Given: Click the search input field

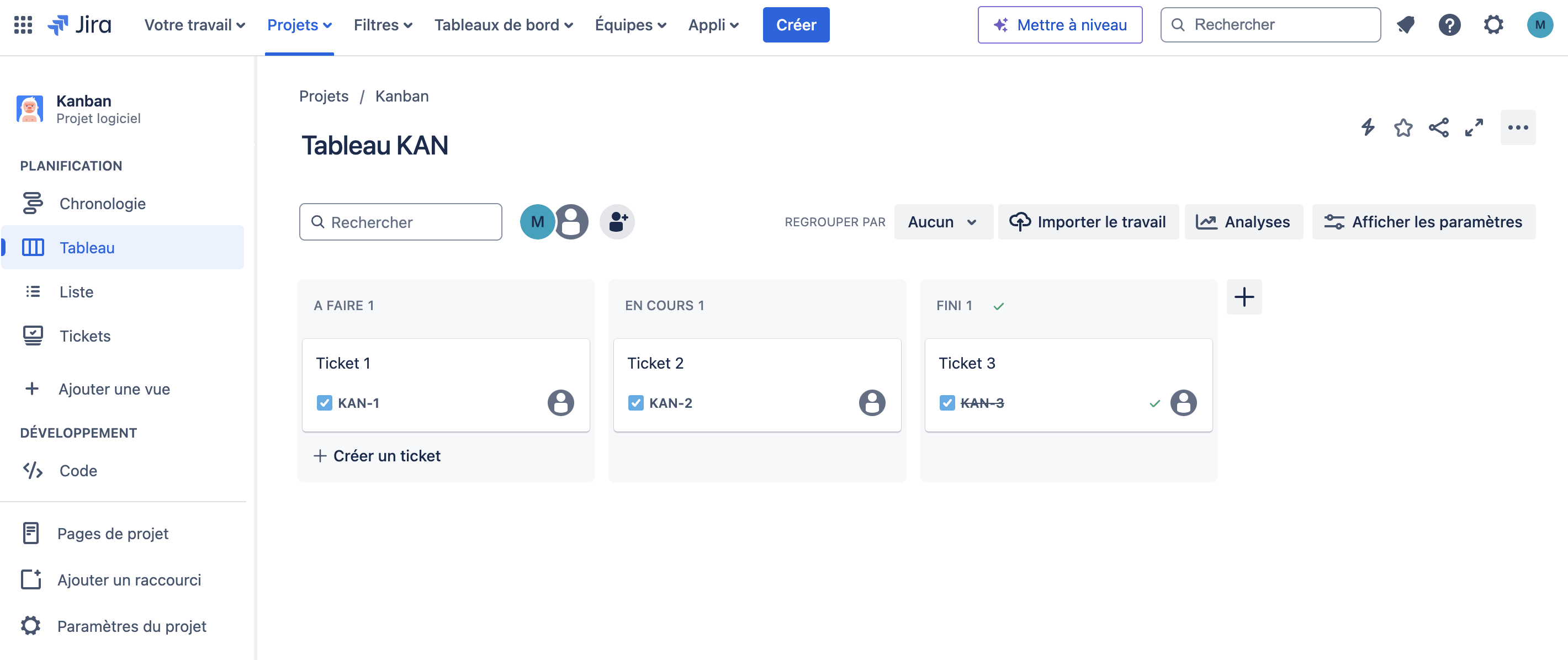Looking at the screenshot, I should [x=401, y=221].
